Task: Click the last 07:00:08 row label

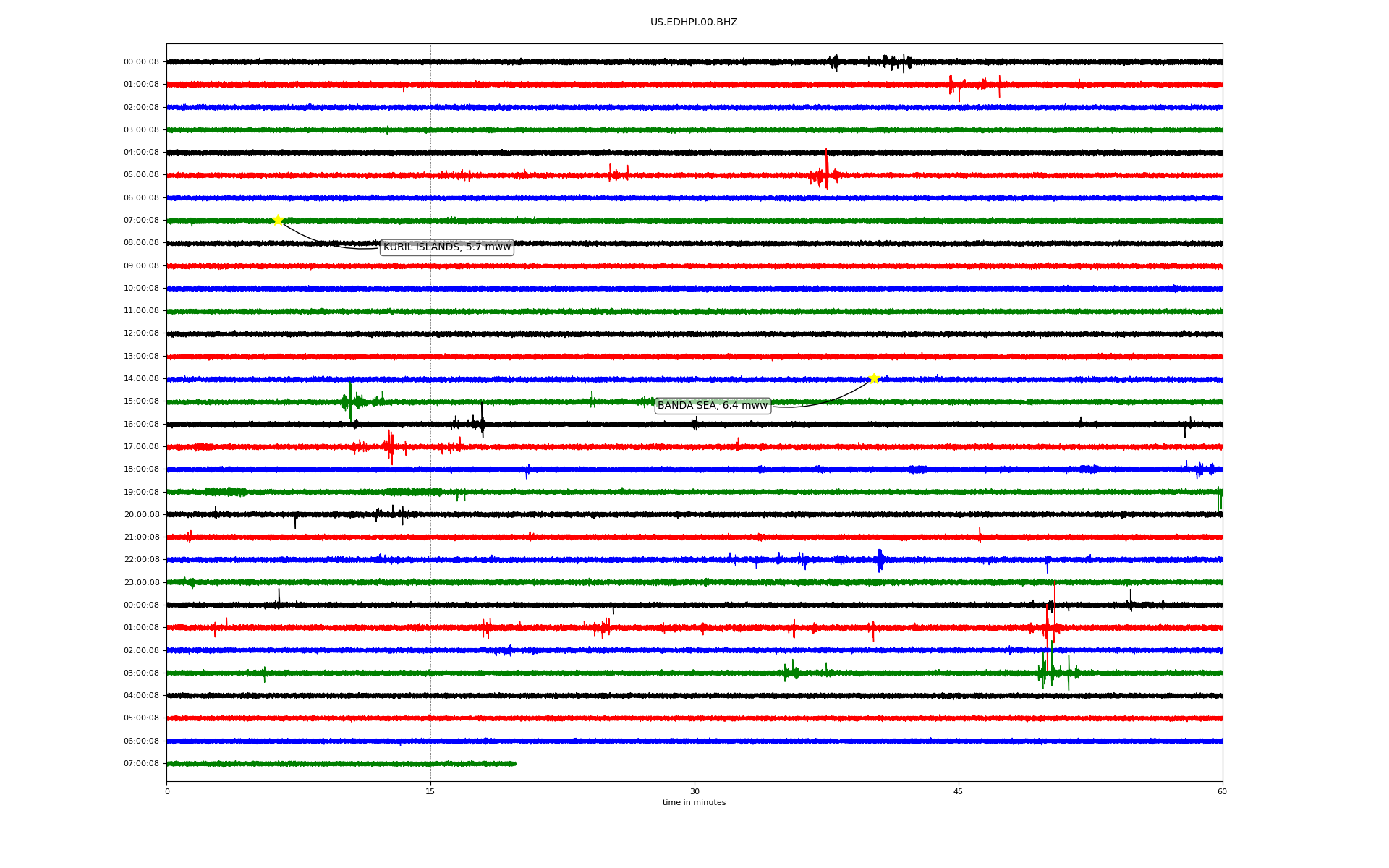Action: click(x=141, y=764)
